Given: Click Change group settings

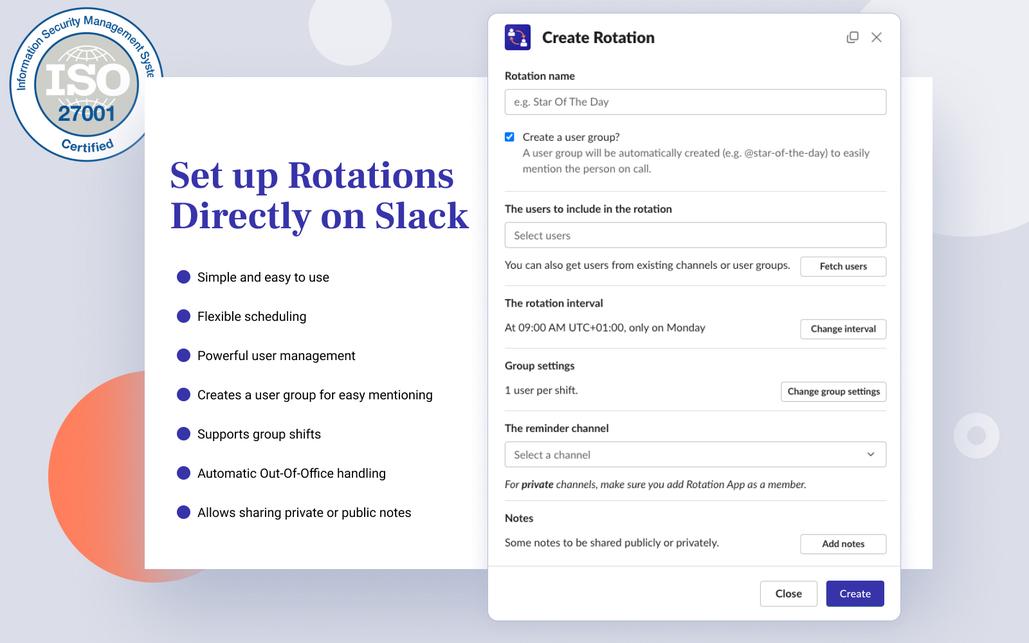Looking at the screenshot, I should pyautogui.click(x=833, y=391).
